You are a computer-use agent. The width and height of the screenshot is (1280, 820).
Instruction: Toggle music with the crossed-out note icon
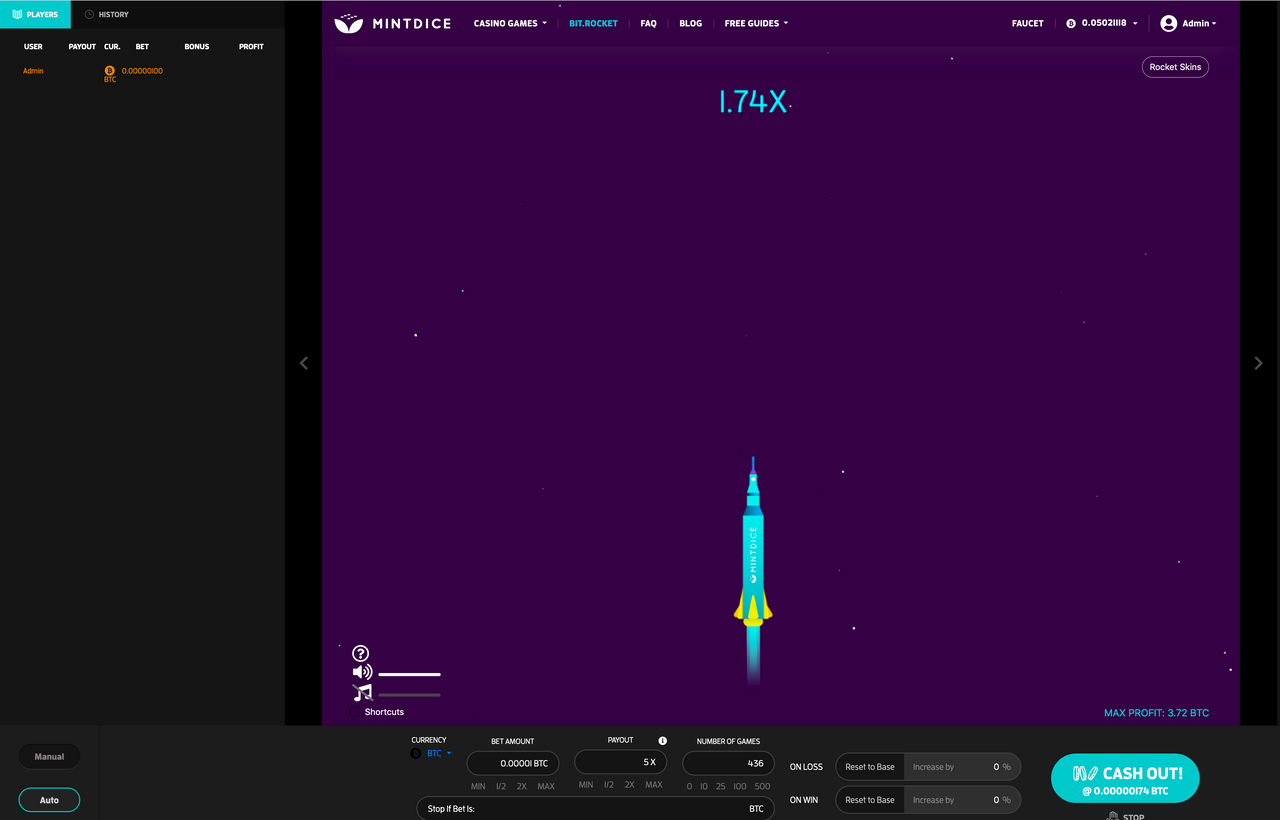(362, 692)
